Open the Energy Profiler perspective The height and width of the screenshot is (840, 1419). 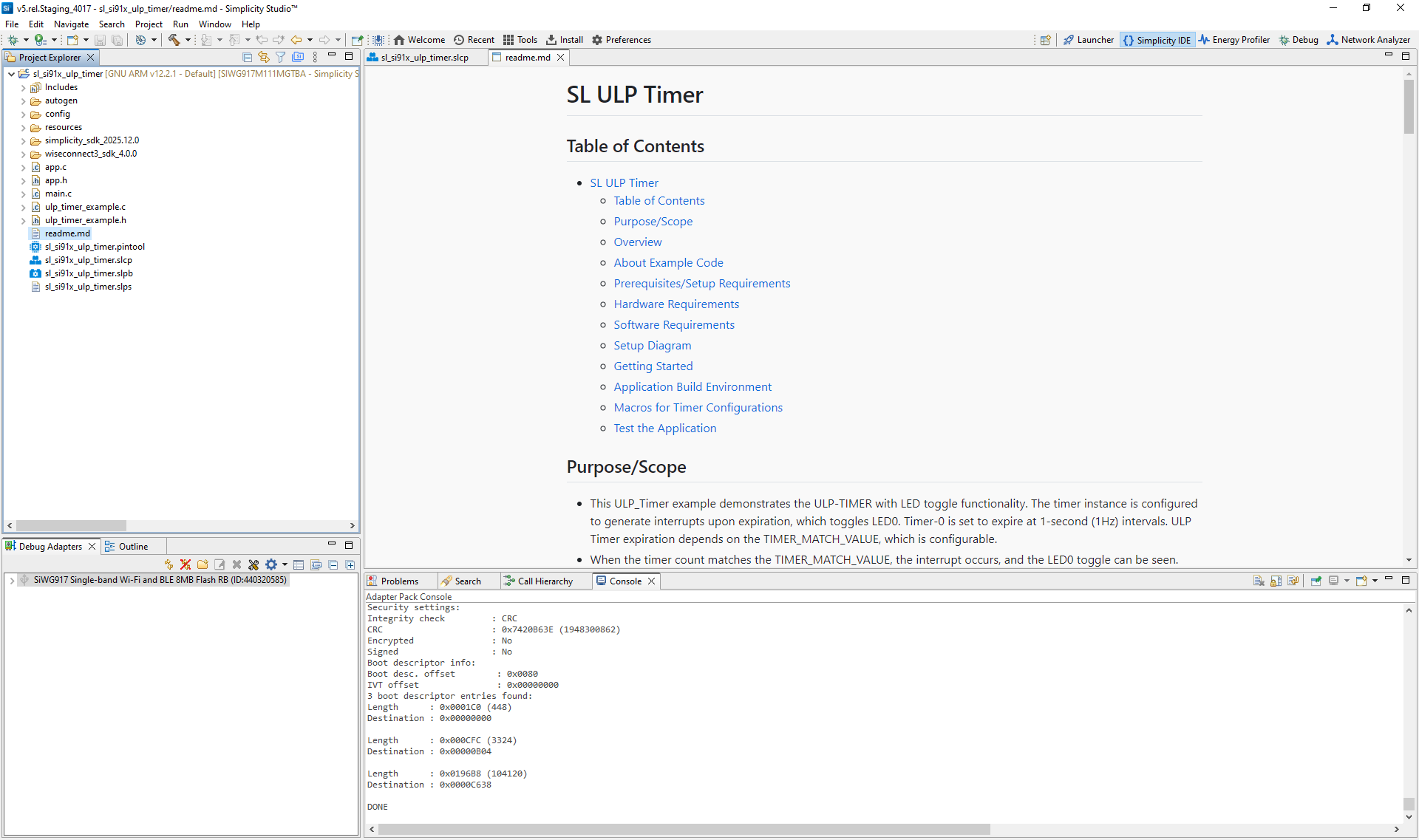point(1233,40)
